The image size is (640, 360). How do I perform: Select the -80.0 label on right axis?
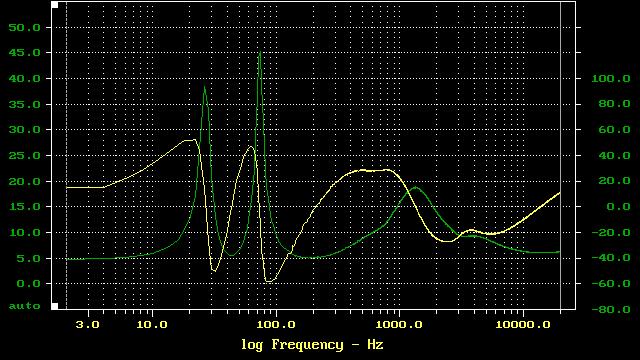pyautogui.click(x=611, y=310)
